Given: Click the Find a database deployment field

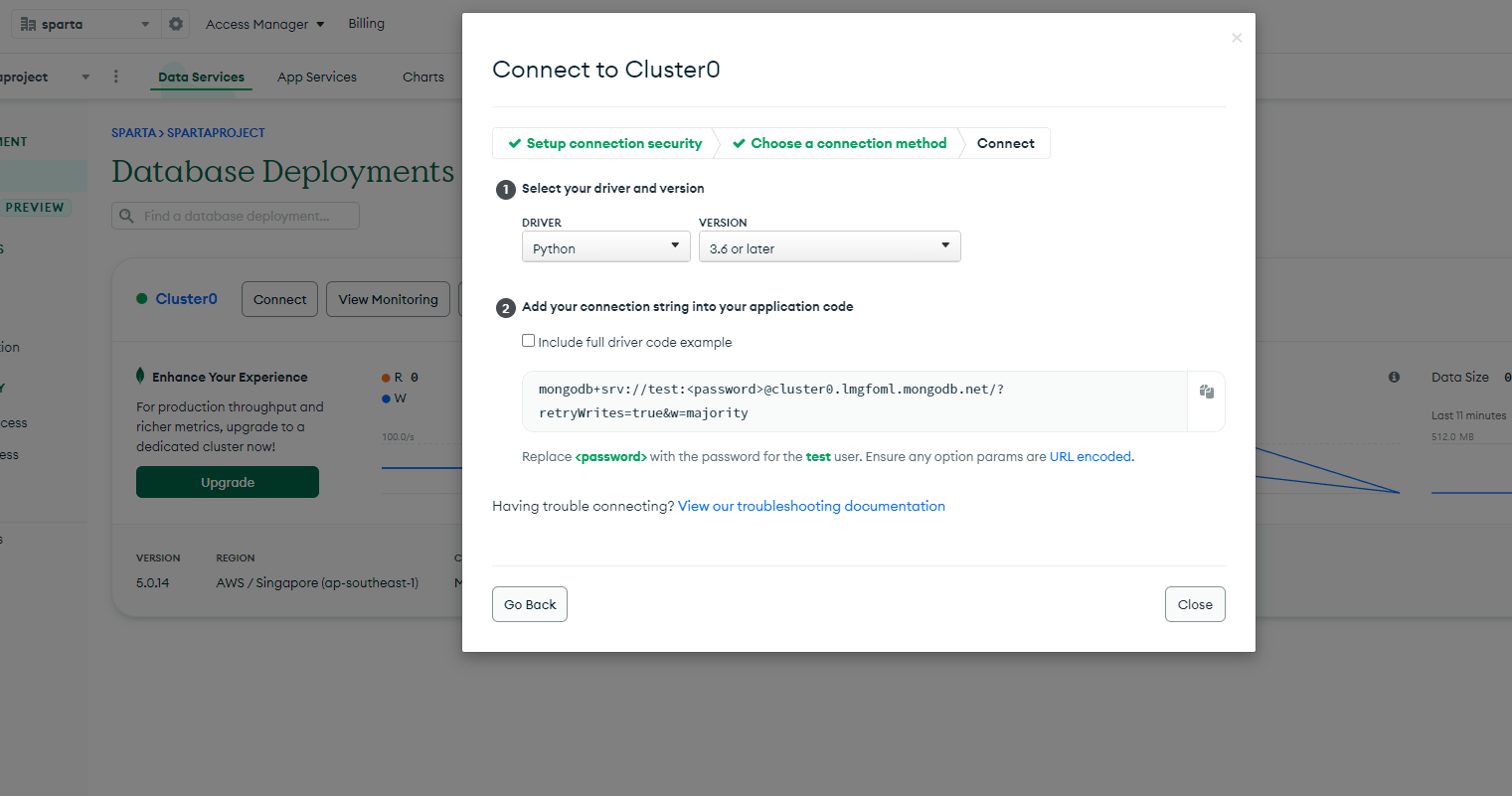Looking at the screenshot, I should click(236, 216).
